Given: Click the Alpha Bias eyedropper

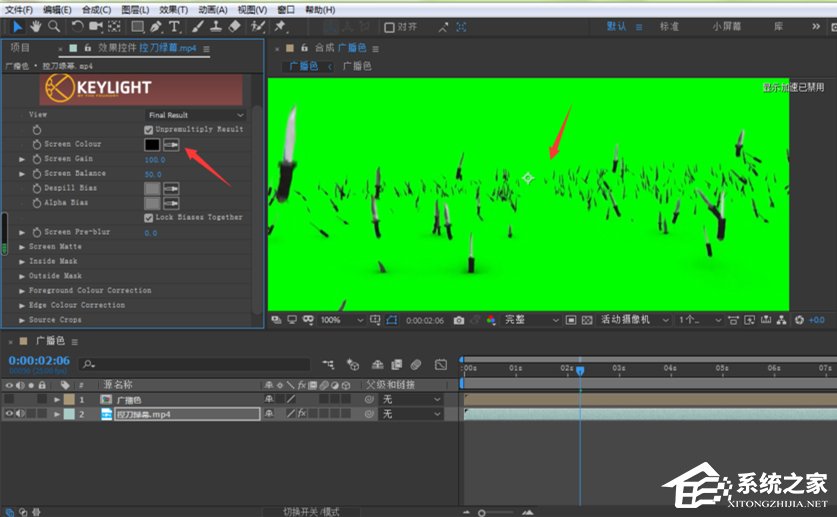Looking at the screenshot, I should click(x=171, y=202).
